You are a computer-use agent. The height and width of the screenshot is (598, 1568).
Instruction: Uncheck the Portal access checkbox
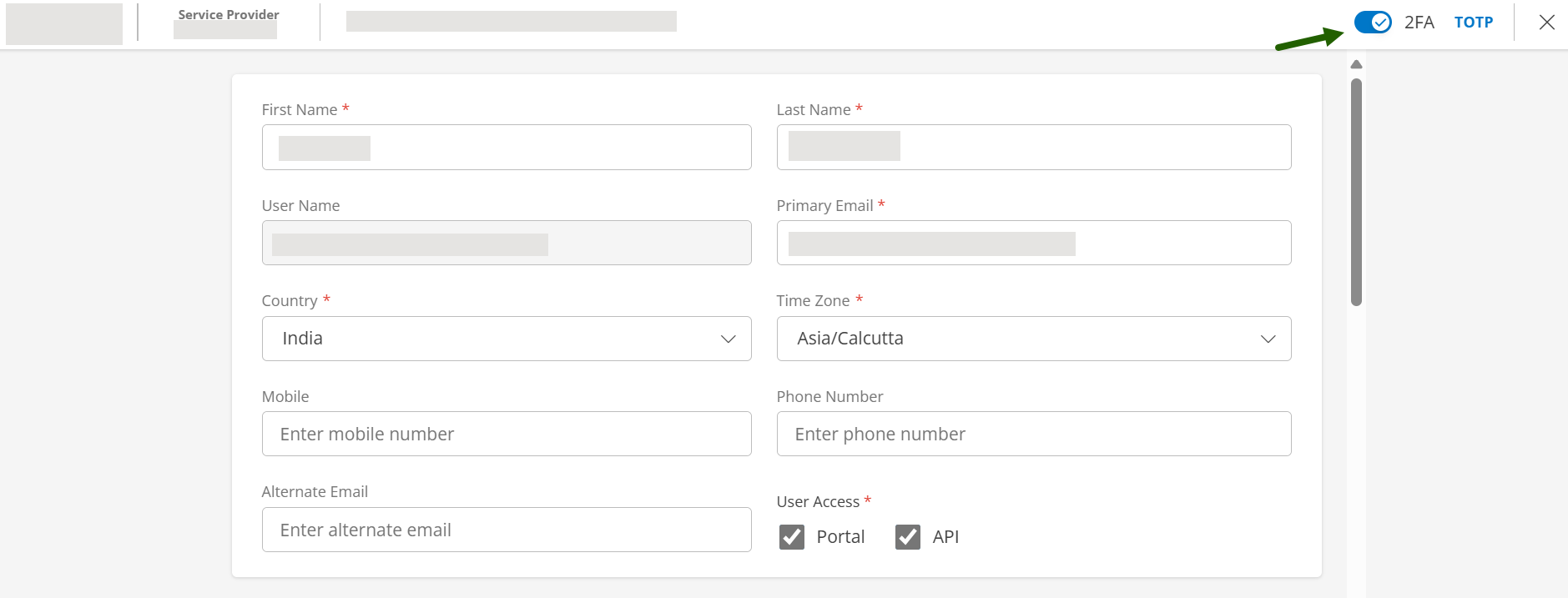792,537
